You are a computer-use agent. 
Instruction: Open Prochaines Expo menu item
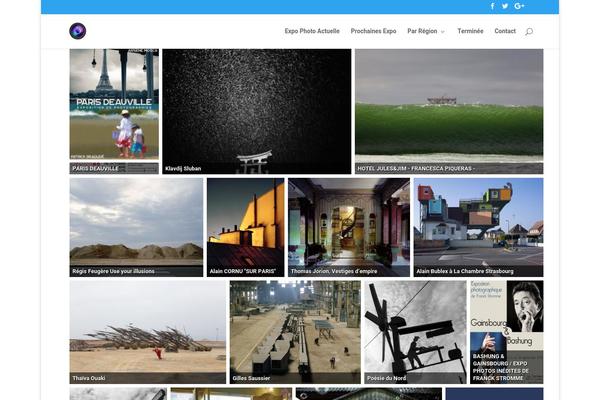373,31
